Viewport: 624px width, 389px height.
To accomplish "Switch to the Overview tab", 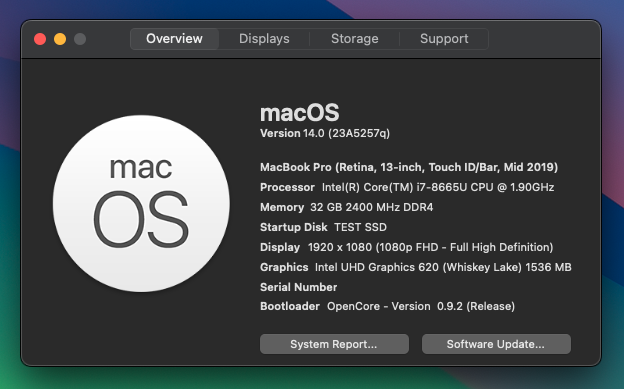I will point(174,39).
